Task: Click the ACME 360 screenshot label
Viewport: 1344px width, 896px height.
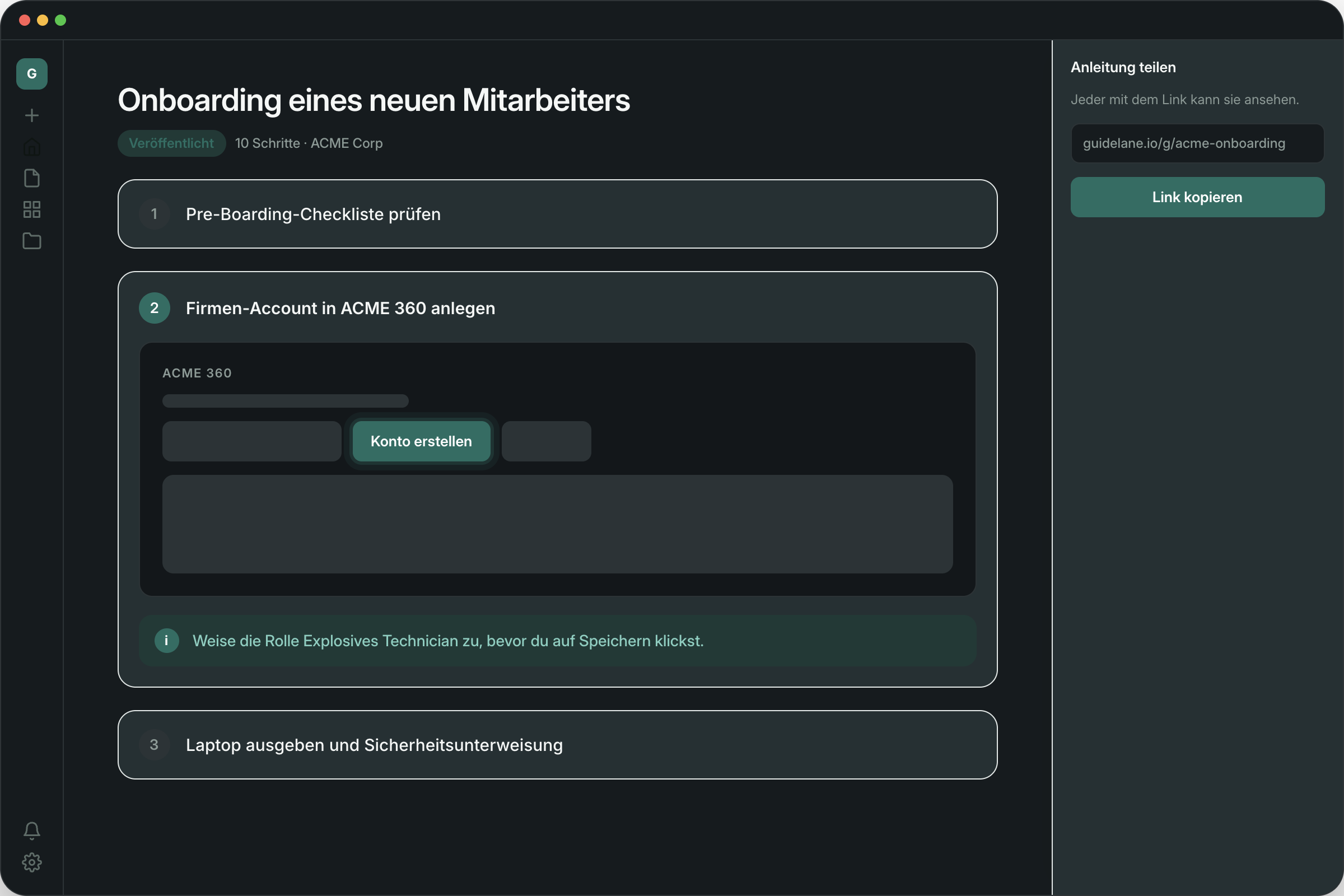Action: [x=197, y=373]
